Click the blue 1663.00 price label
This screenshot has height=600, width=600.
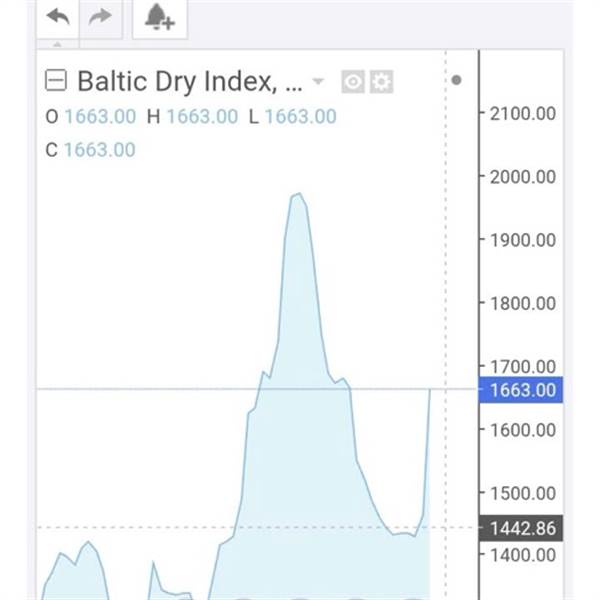pyautogui.click(x=521, y=390)
